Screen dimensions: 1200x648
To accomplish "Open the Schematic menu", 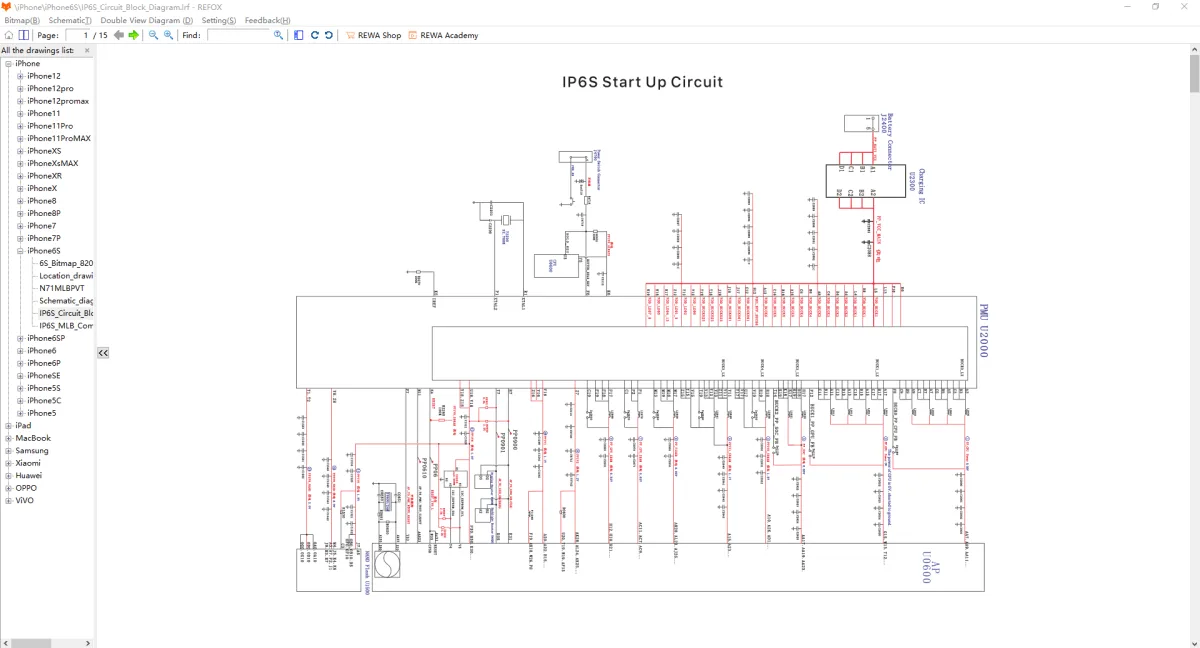I will coord(70,20).
